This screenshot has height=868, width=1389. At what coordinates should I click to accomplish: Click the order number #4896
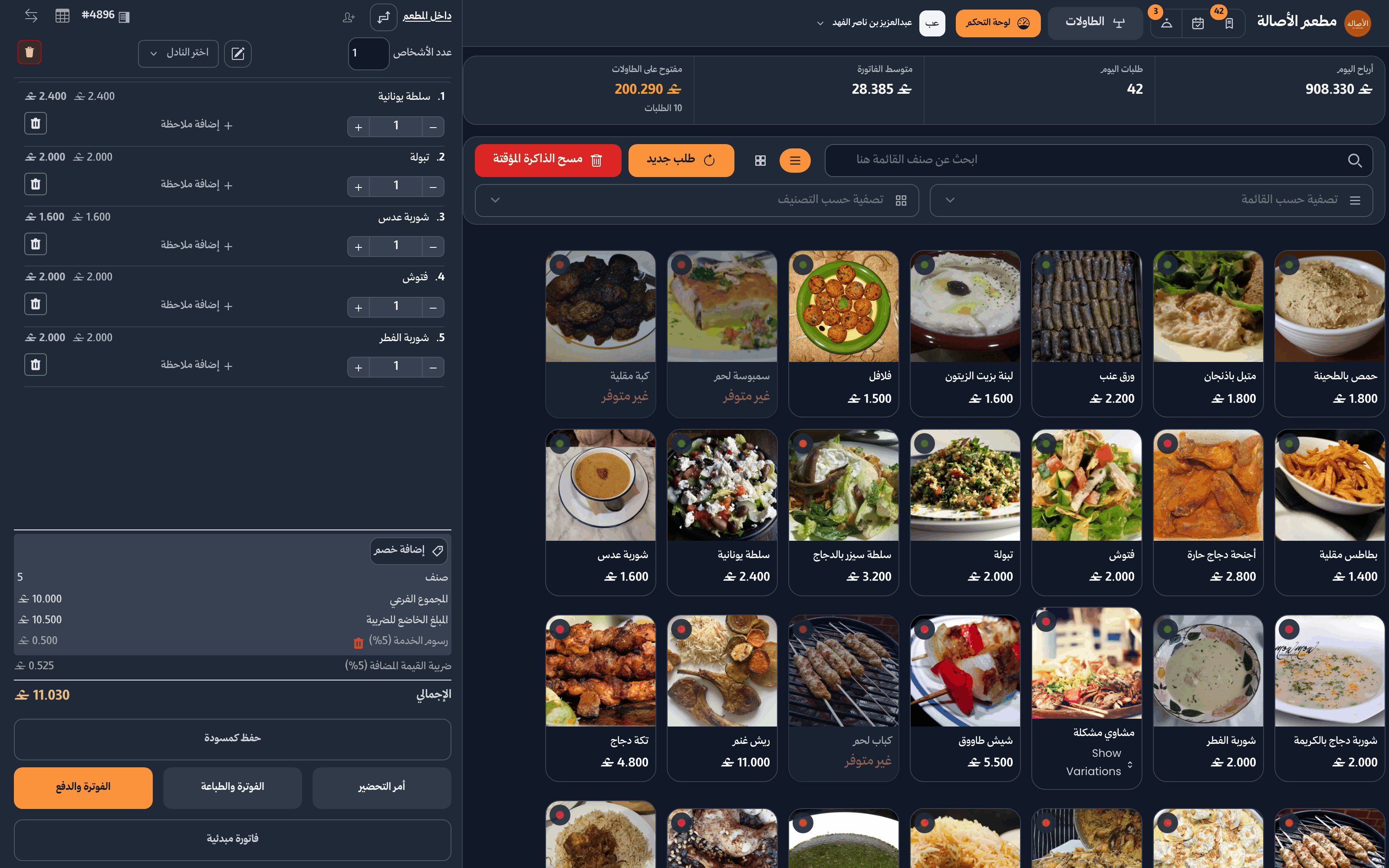tap(98, 16)
